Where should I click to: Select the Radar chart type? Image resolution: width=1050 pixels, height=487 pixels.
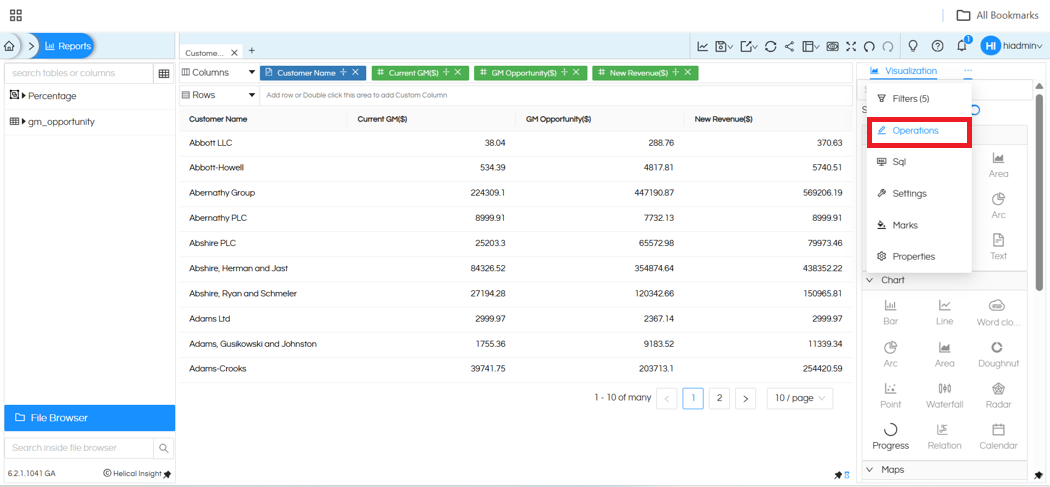click(998, 395)
